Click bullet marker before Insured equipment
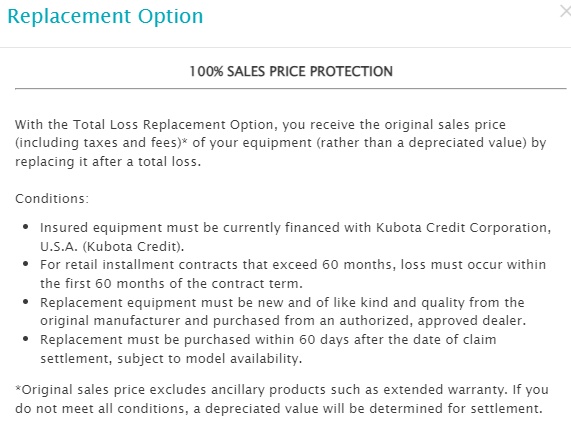The height and width of the screenshot is (435, 571). pyautogui.click(x=25, y=227)
